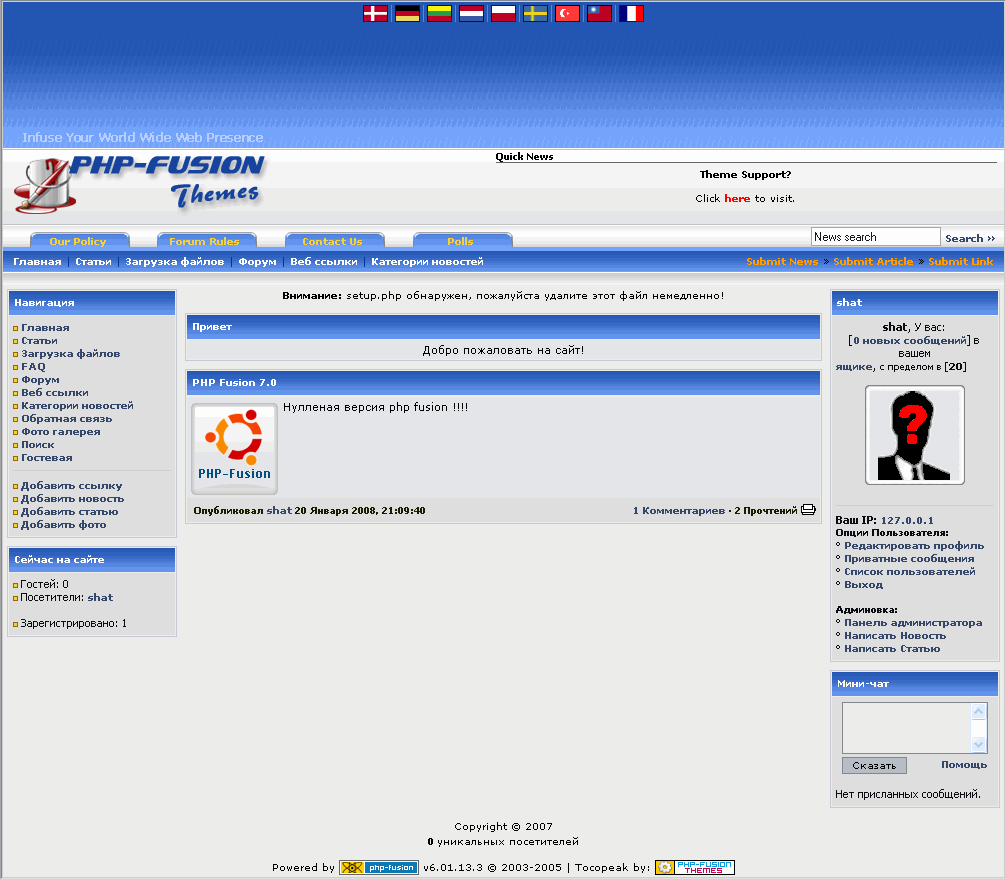Click Главная in top navigation bar
This screenshot has width=1005, height=879.
click(x=37, y=262)
